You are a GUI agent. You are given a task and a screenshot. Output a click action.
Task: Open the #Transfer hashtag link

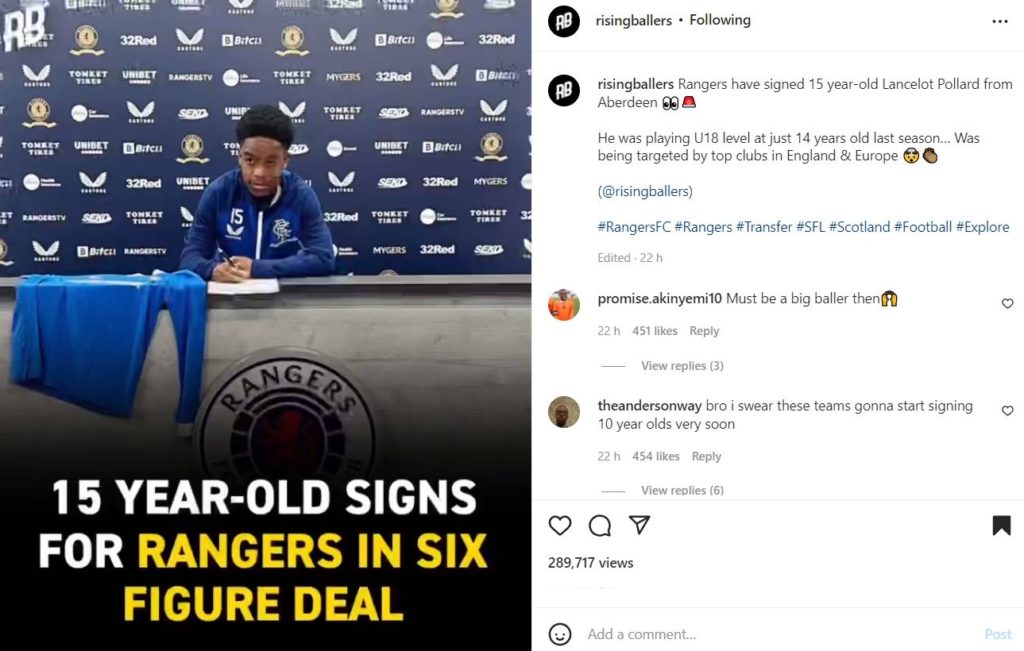[763, 227]
